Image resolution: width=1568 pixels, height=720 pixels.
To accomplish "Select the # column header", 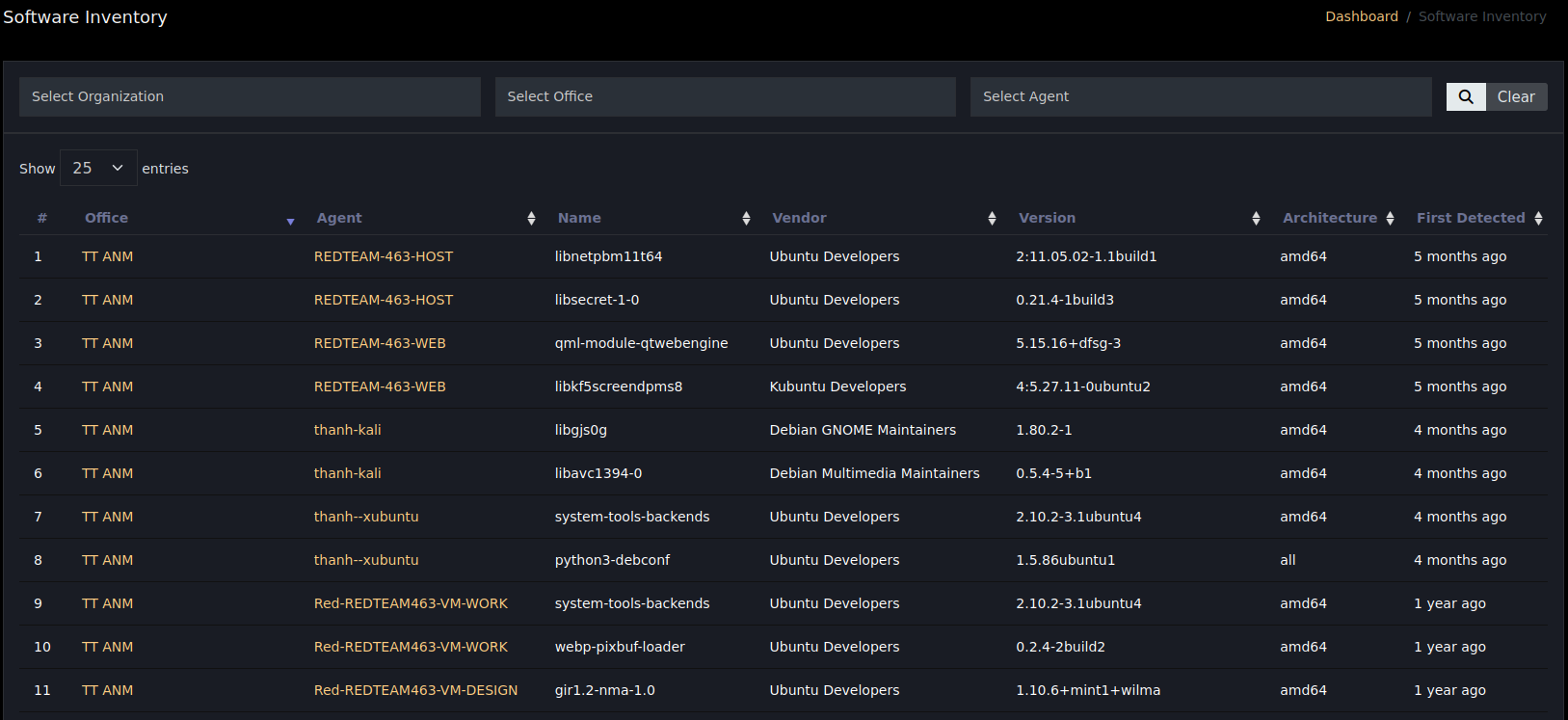I will coord(42,218).
